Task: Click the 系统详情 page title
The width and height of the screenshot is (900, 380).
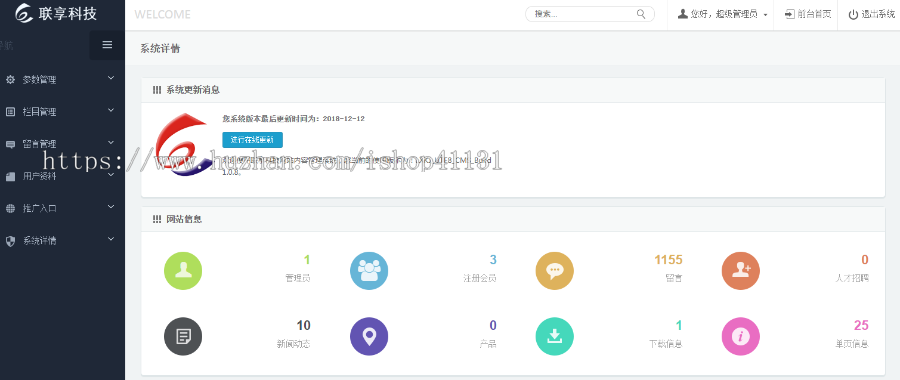Action: (160, 49)
